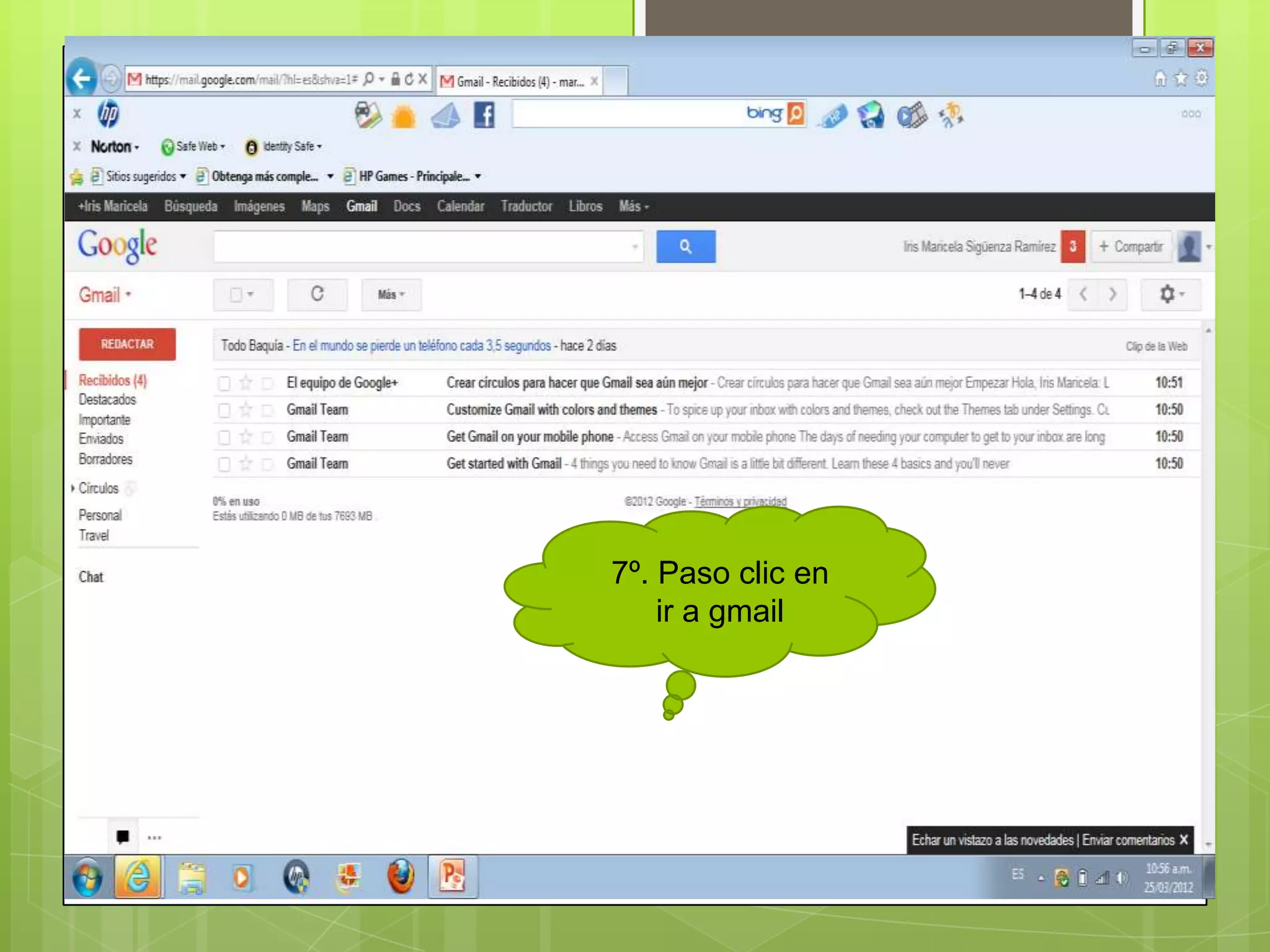This screenshot has width=1270, height=952.
Task: Open +Iris Maricela in Google bar
Action: [113, 206]
